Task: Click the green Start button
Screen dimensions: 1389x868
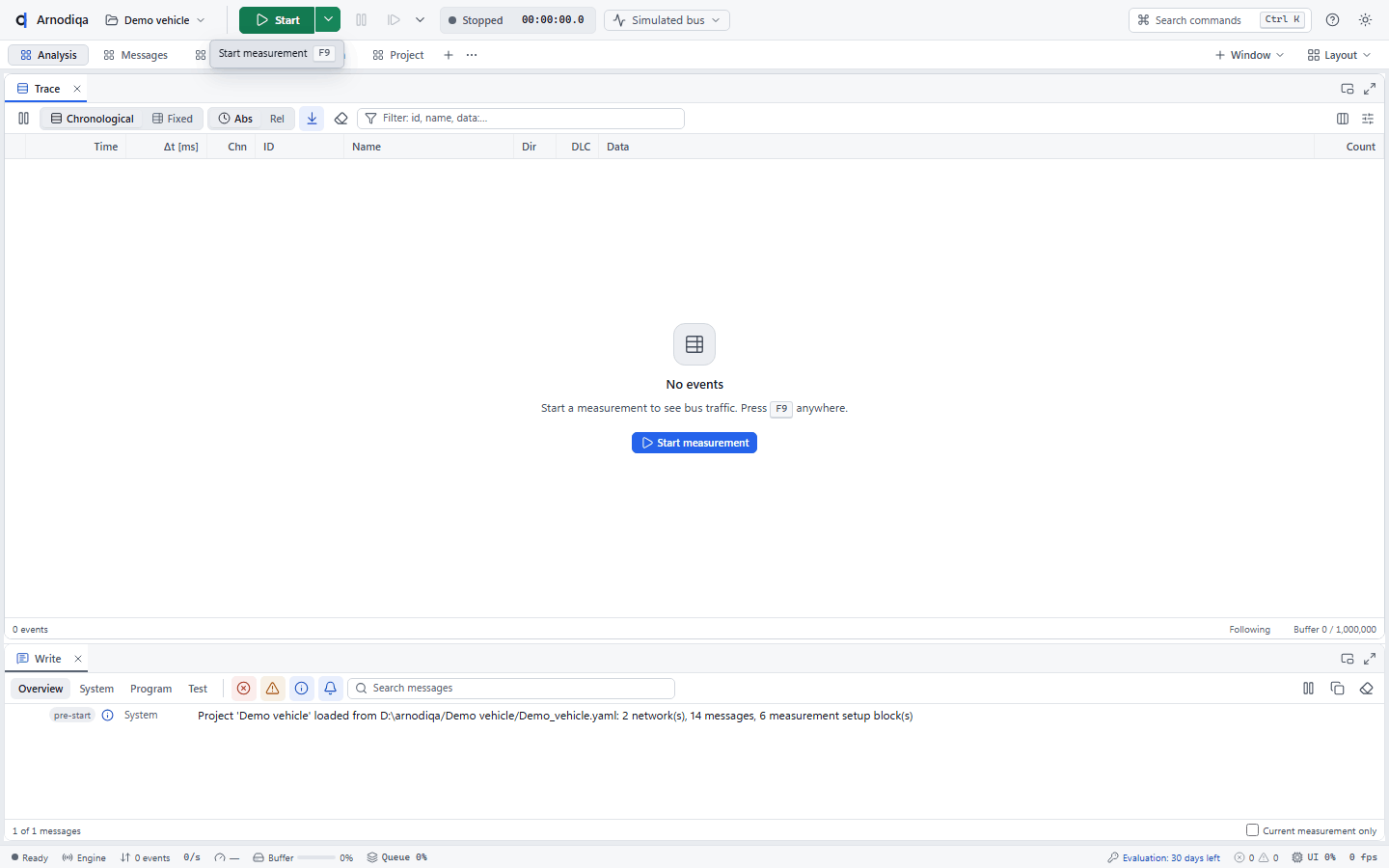Action: tap(277, 20)
